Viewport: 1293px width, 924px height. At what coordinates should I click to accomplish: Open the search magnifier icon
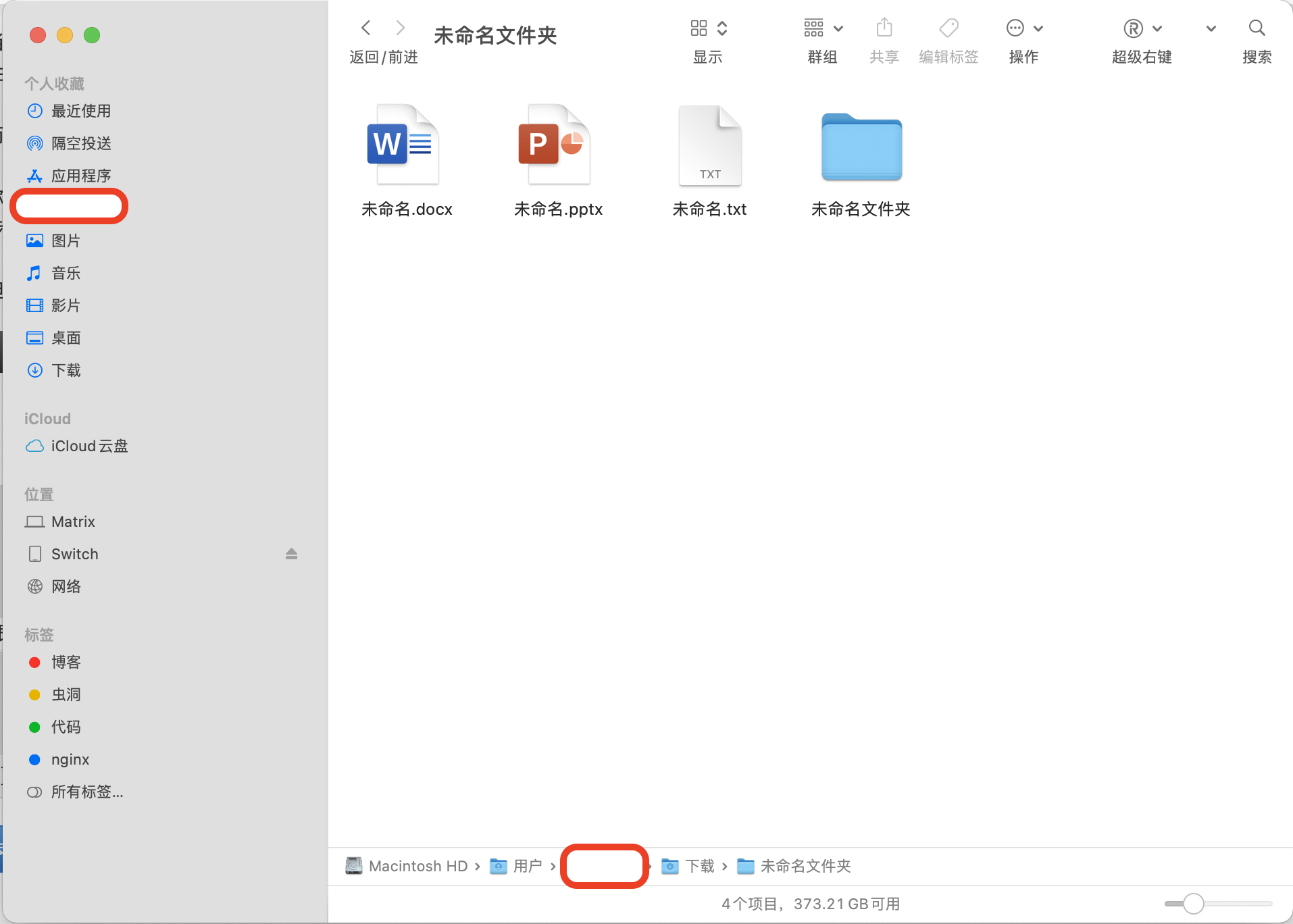[1257, 28]
